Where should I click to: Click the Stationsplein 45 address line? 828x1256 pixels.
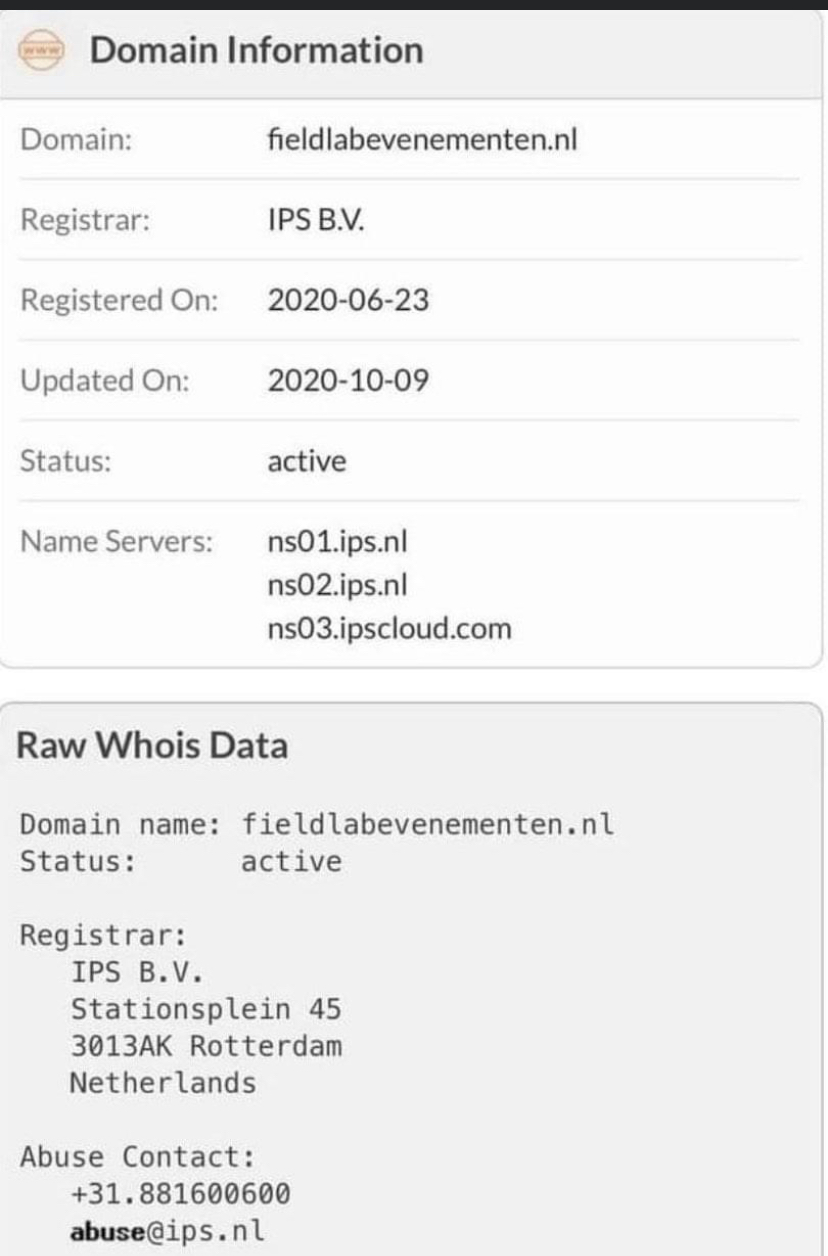click(206, 1009)
